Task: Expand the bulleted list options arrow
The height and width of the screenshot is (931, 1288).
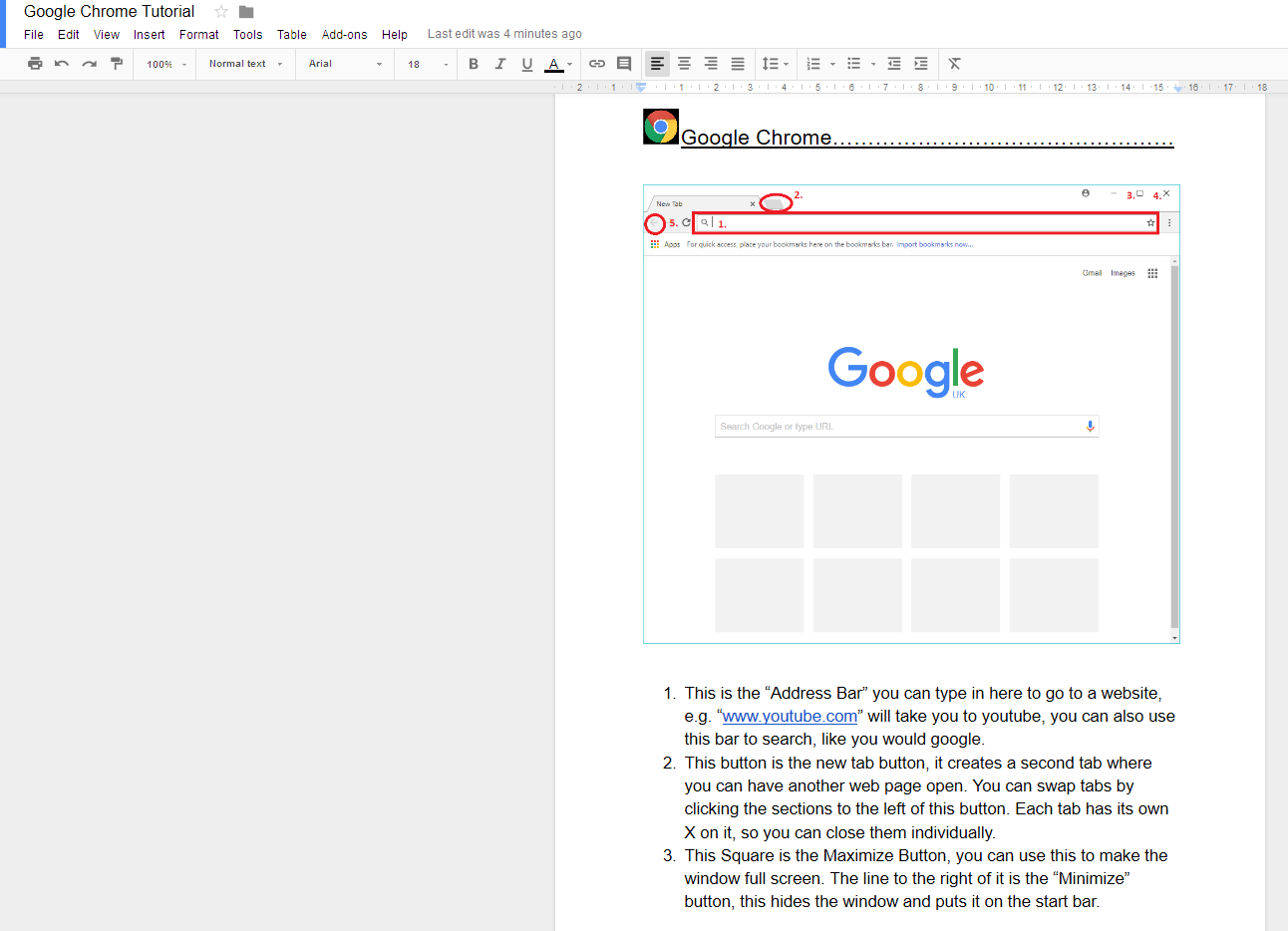Action: (x=873, y=64)
